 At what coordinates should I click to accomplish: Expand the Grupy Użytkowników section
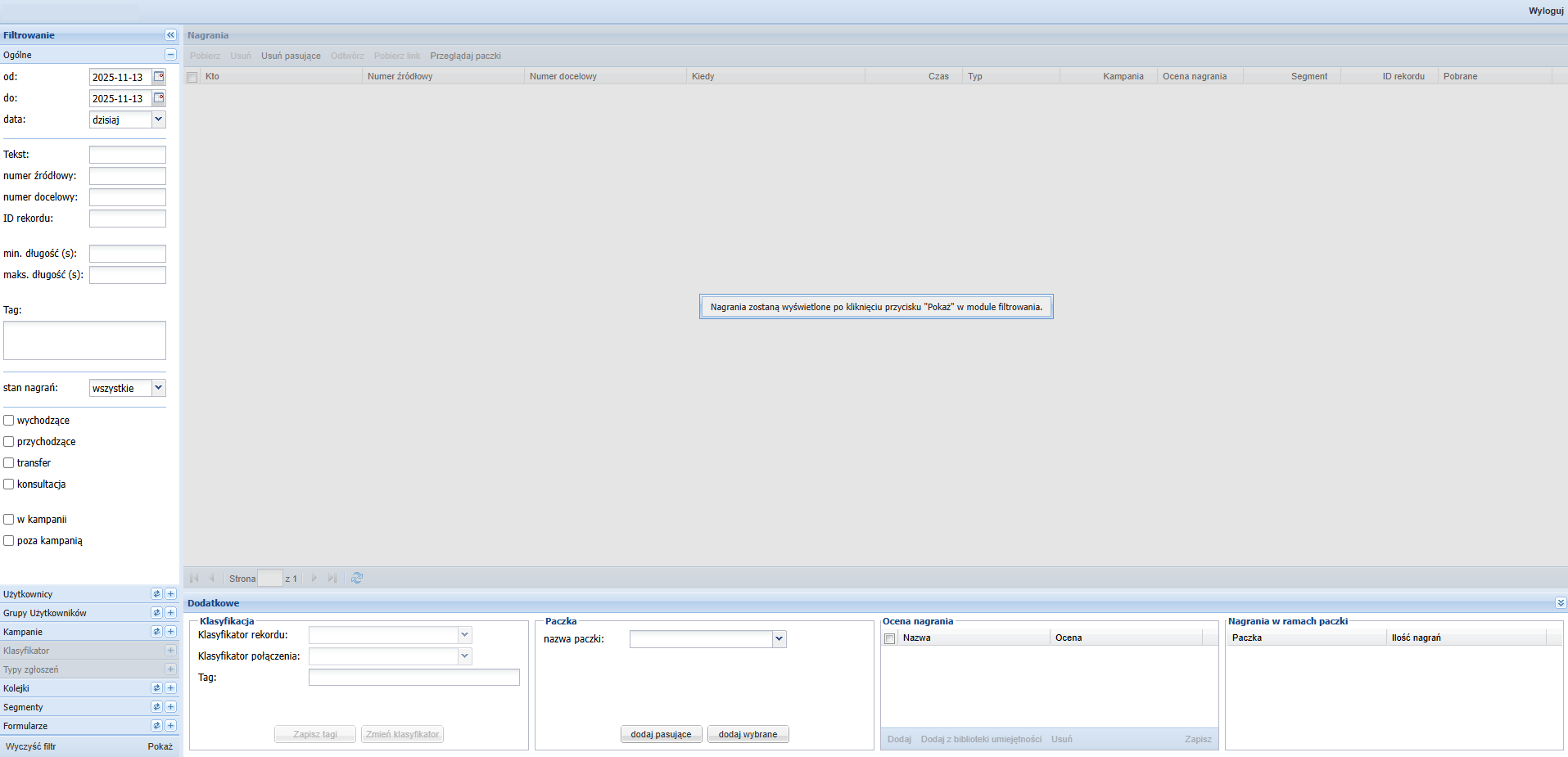pyautogui.click(x=170, y=613)
